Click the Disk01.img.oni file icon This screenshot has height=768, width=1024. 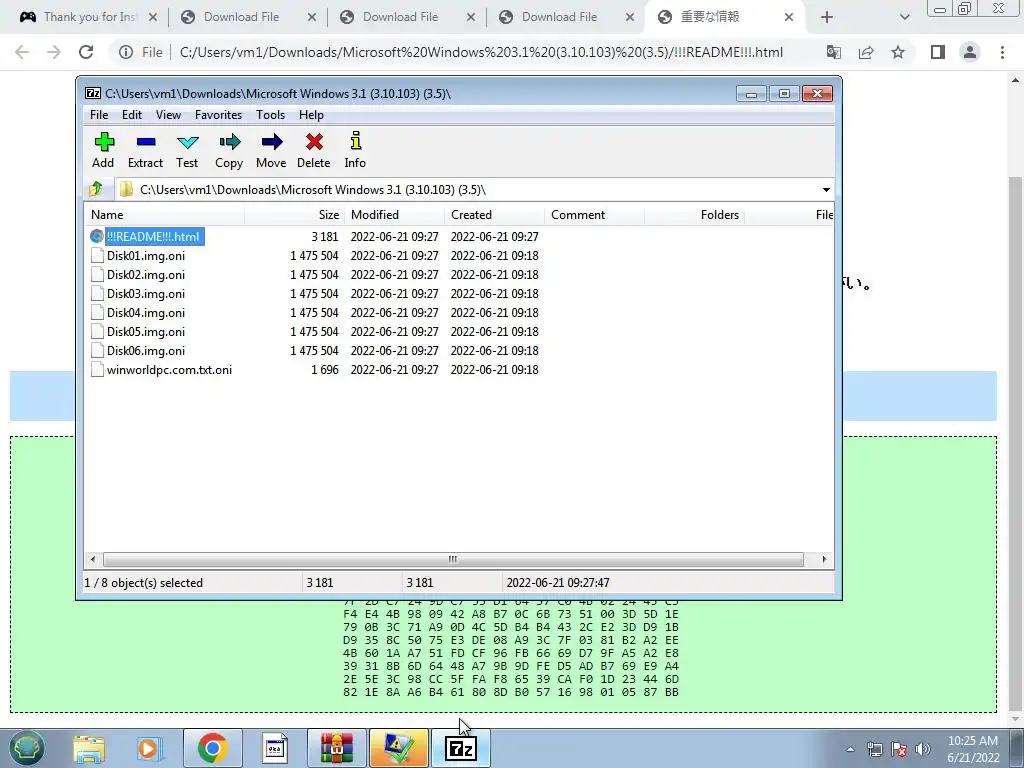point(97,255)
